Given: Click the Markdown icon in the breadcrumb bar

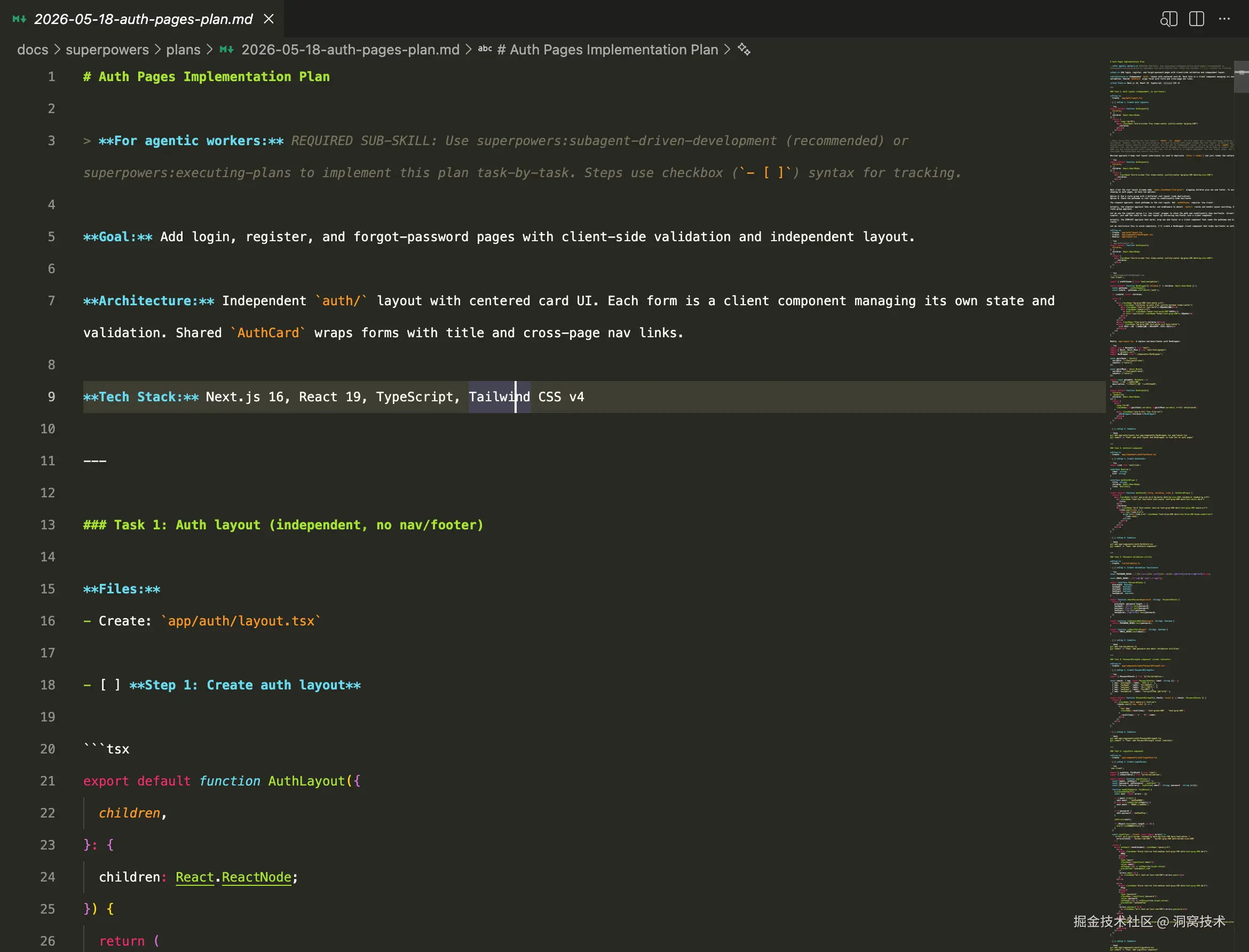Looking at the screenshot, I should click(x=227, y=49).
